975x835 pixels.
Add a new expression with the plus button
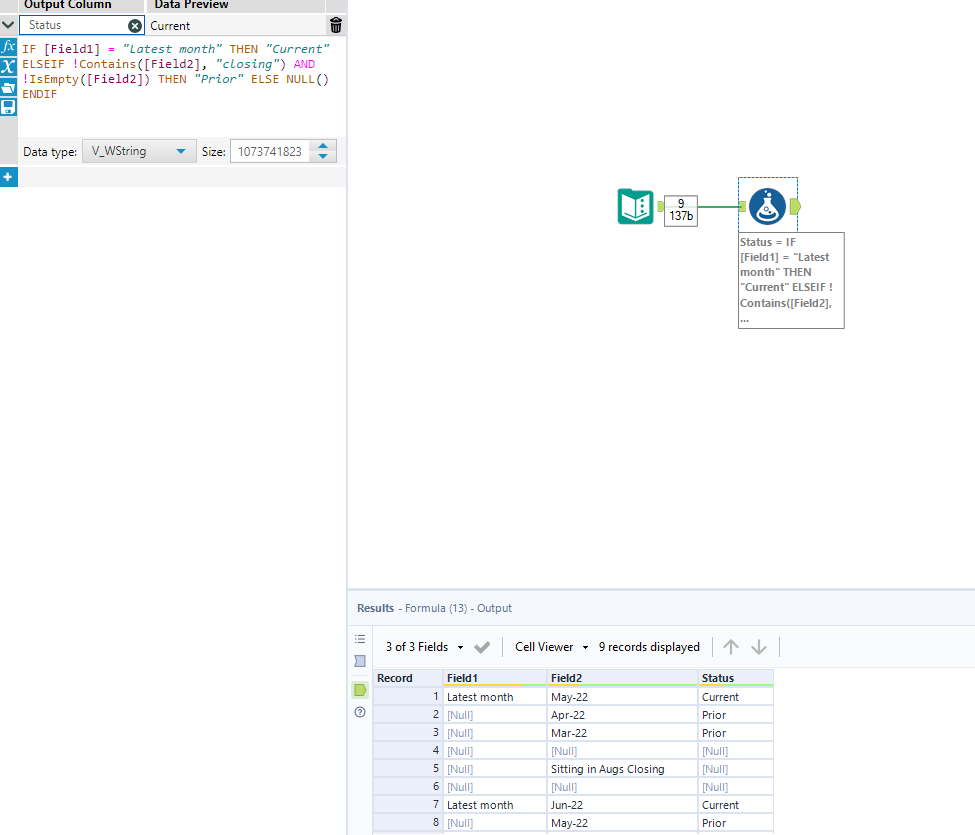9,177
